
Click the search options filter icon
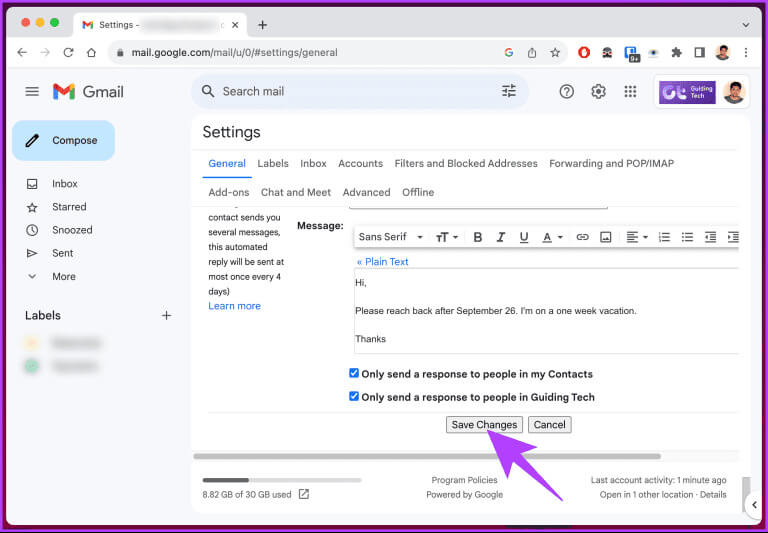coord(509,91)
